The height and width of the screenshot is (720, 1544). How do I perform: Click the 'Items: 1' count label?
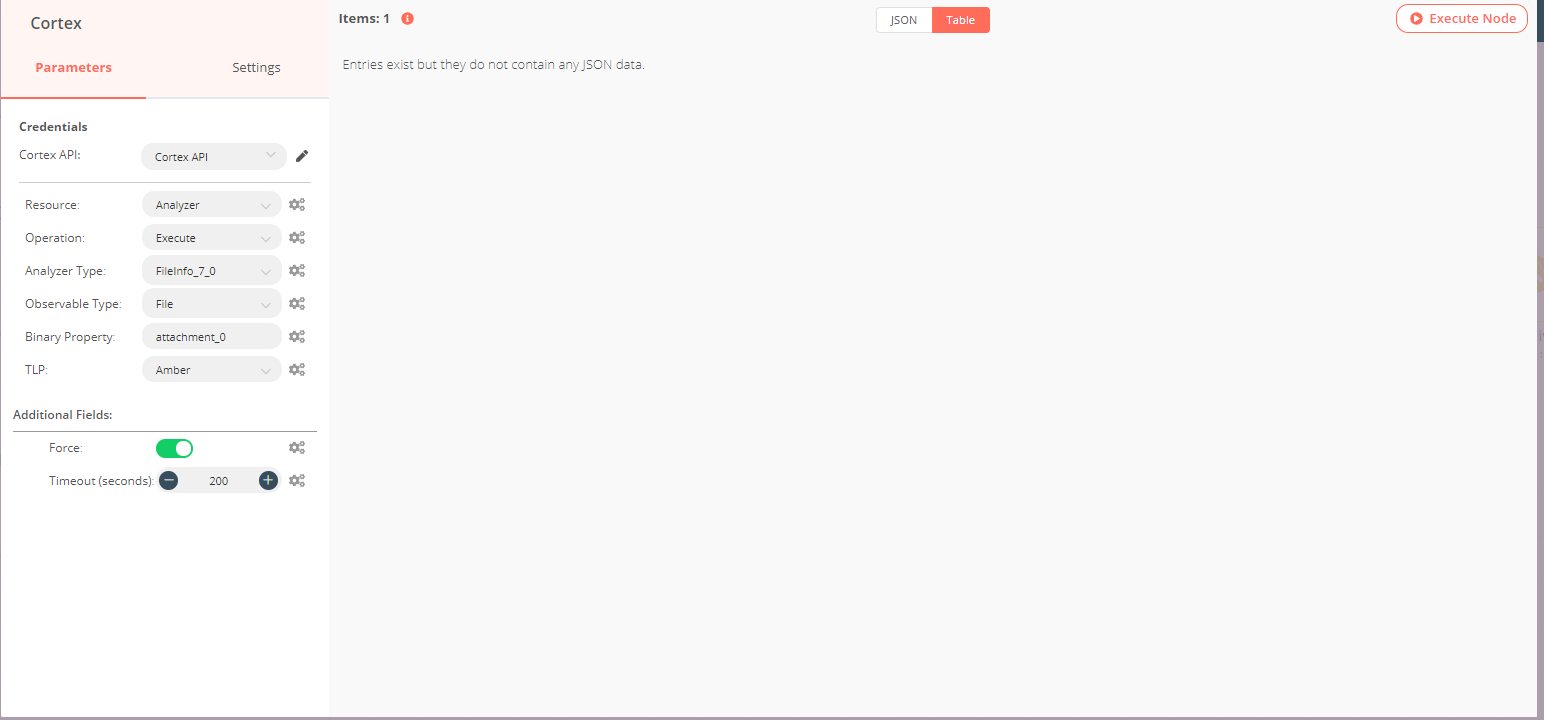364,18
